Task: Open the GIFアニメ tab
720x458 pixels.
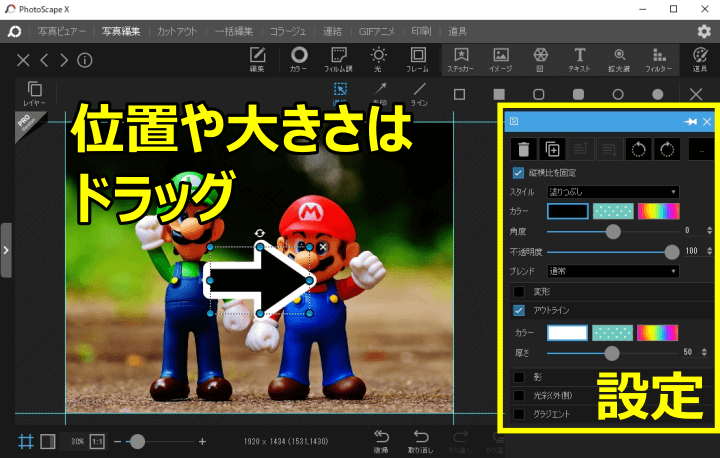Action: pos(377,31)
